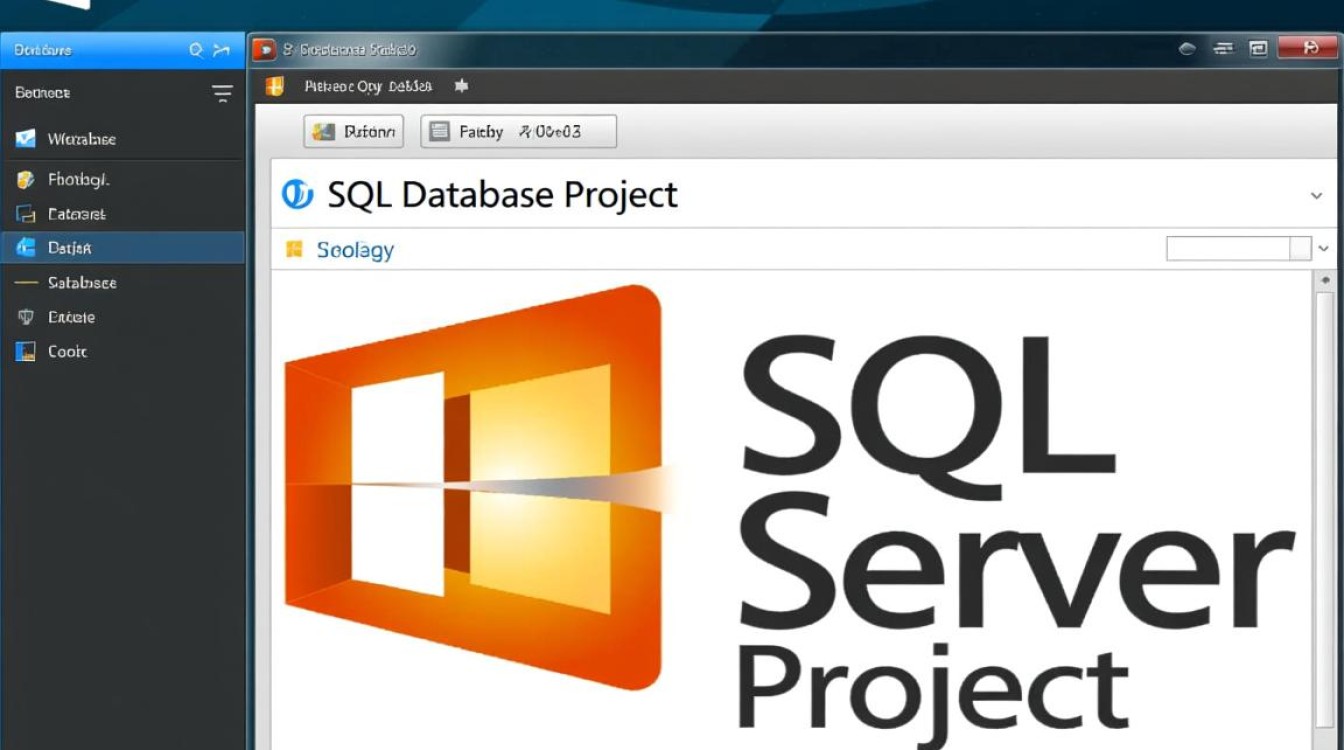The height and width of the screenshot is (750, 1344).
Task: Open the filter lines icon in sidebar
Action: (222, 93)
